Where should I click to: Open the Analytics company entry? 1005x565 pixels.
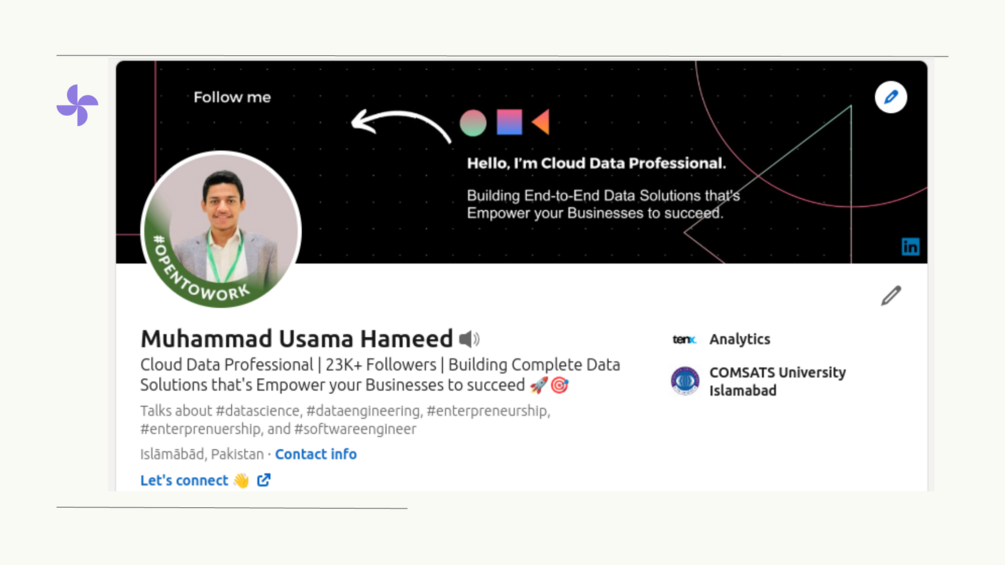(739, 339)
